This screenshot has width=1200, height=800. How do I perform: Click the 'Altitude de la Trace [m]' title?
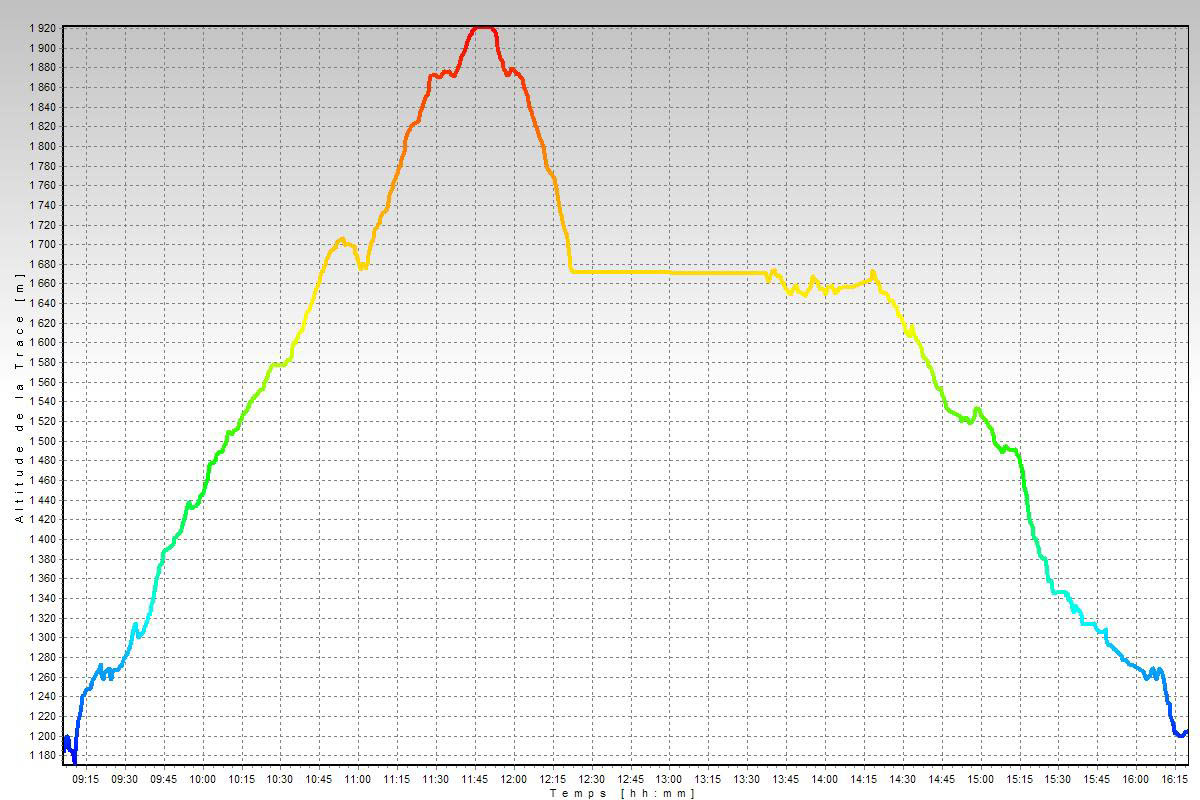coord(18,400)
